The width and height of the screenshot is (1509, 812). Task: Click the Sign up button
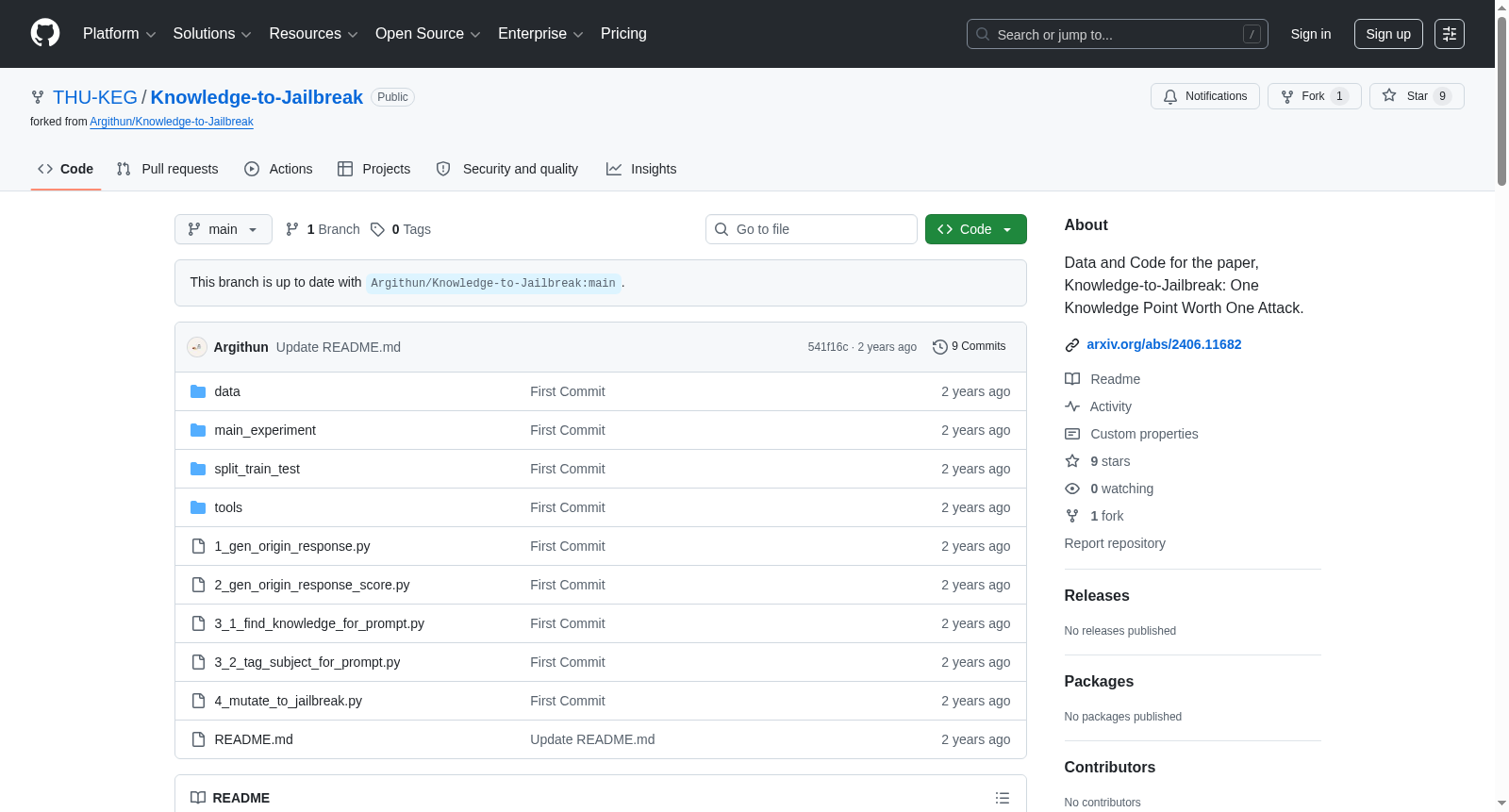point(1388,34)
